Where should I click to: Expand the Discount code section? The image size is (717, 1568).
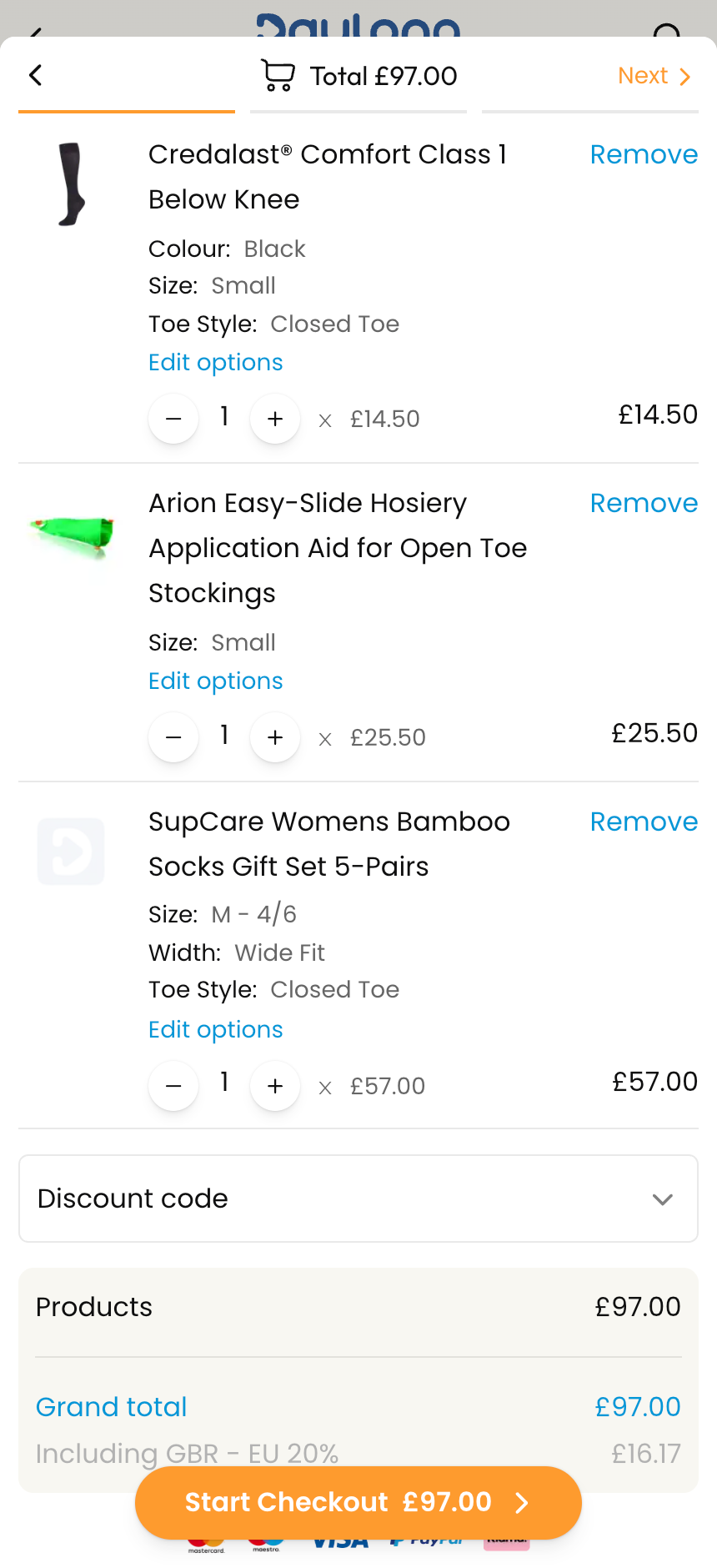(x=358, y=1199)
